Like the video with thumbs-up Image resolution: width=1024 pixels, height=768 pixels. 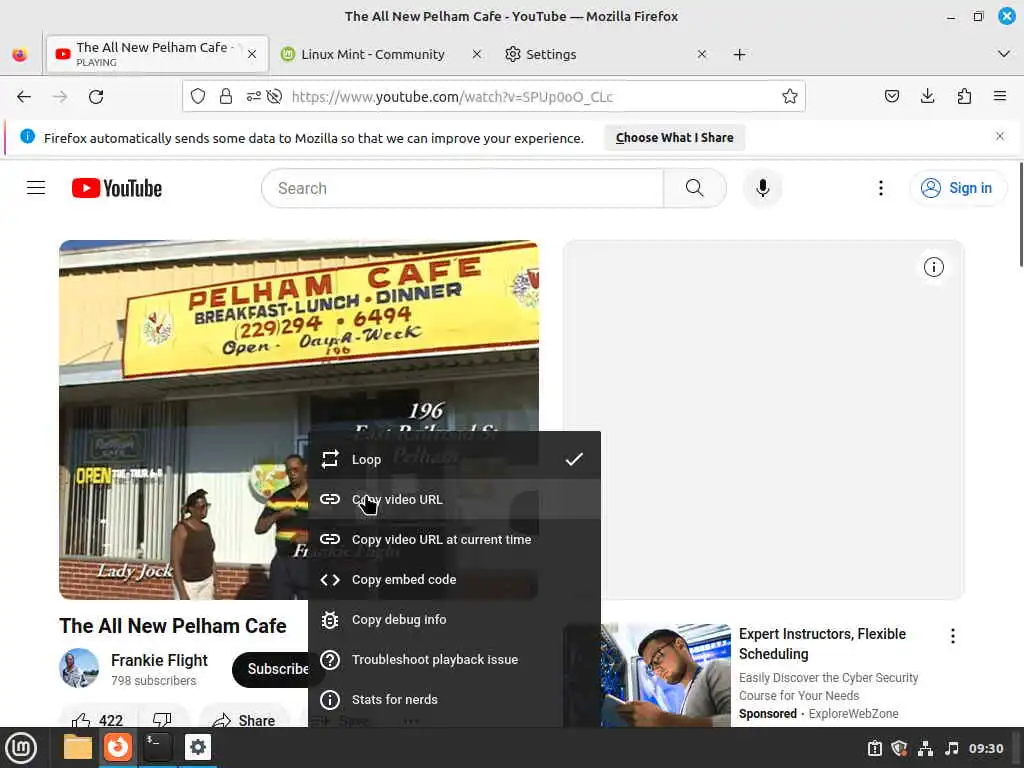(x=97, y=720)
